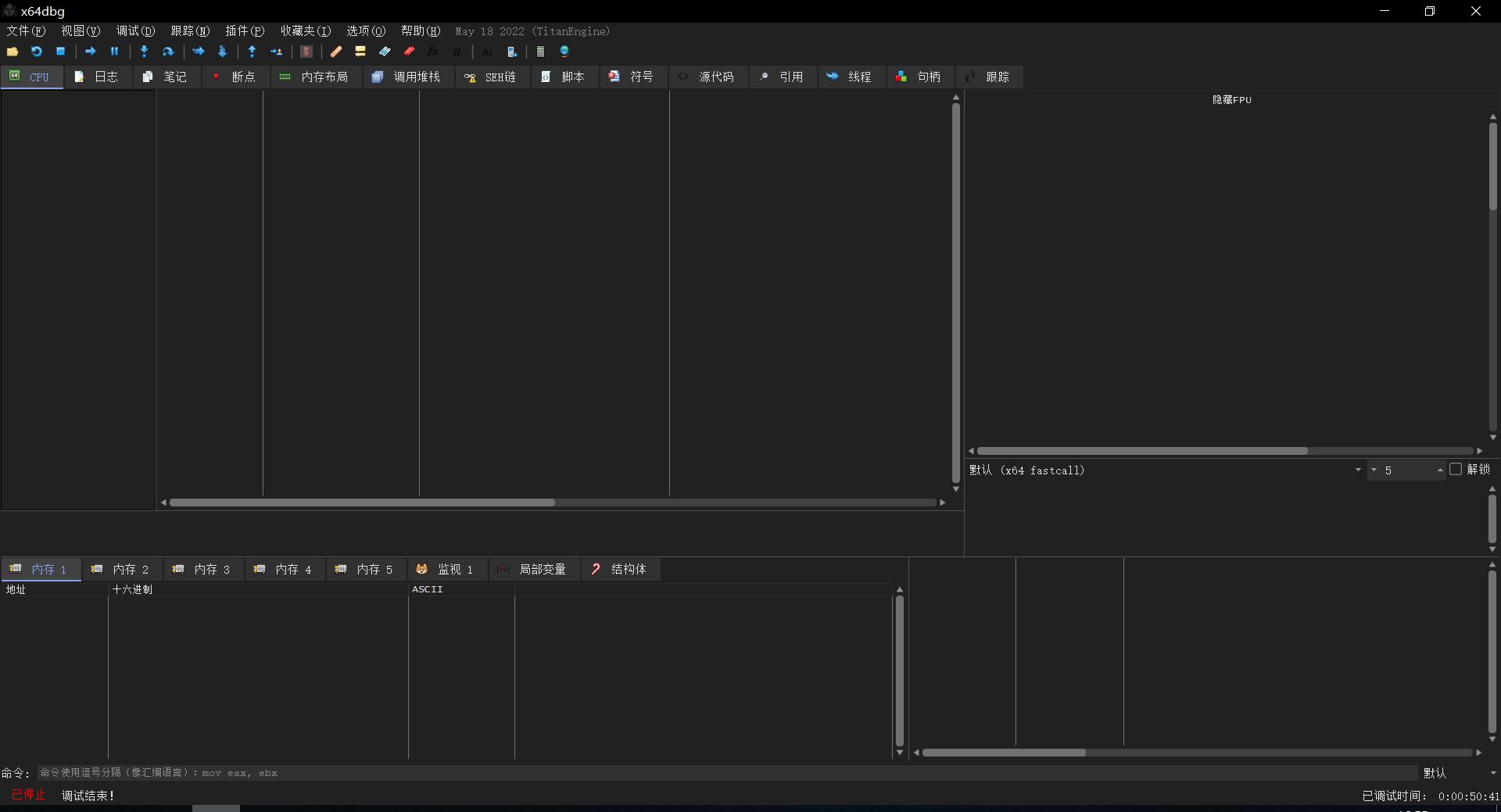The height and width of the screenshot is (812, 1501).
Task: Step into with the step-into icon
Action: 145,52
